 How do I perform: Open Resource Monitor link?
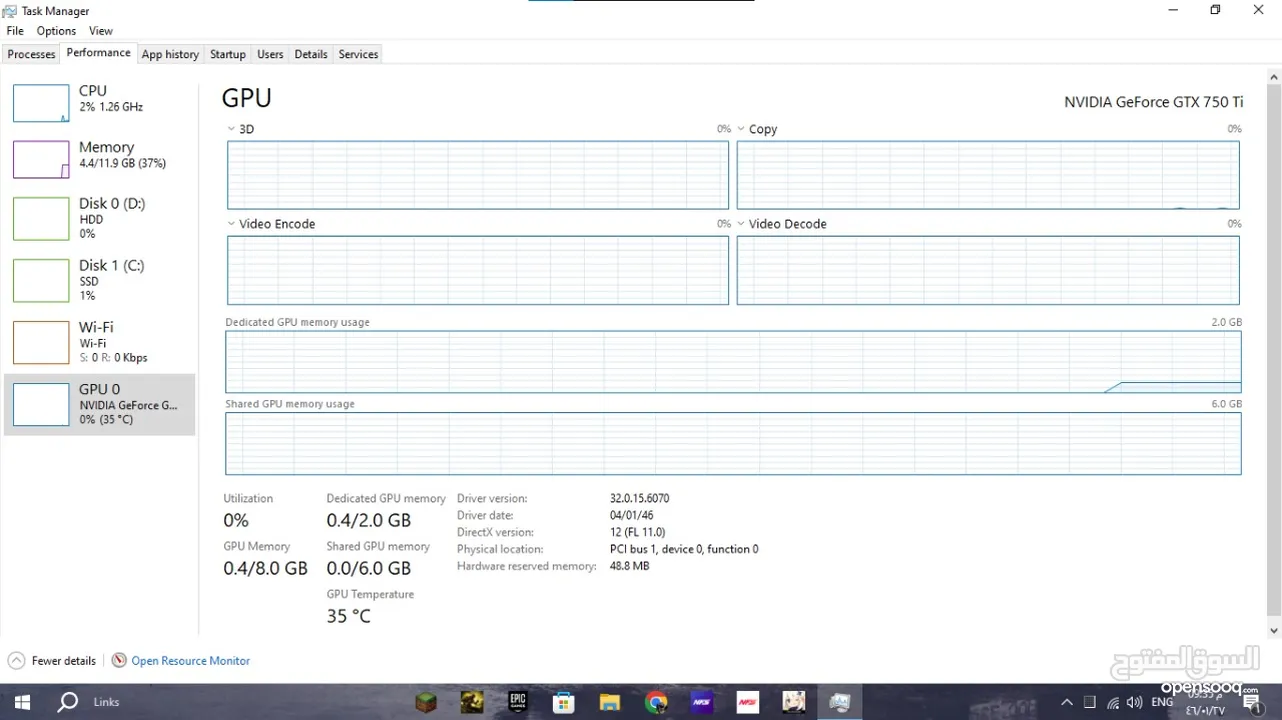(191, 661)
